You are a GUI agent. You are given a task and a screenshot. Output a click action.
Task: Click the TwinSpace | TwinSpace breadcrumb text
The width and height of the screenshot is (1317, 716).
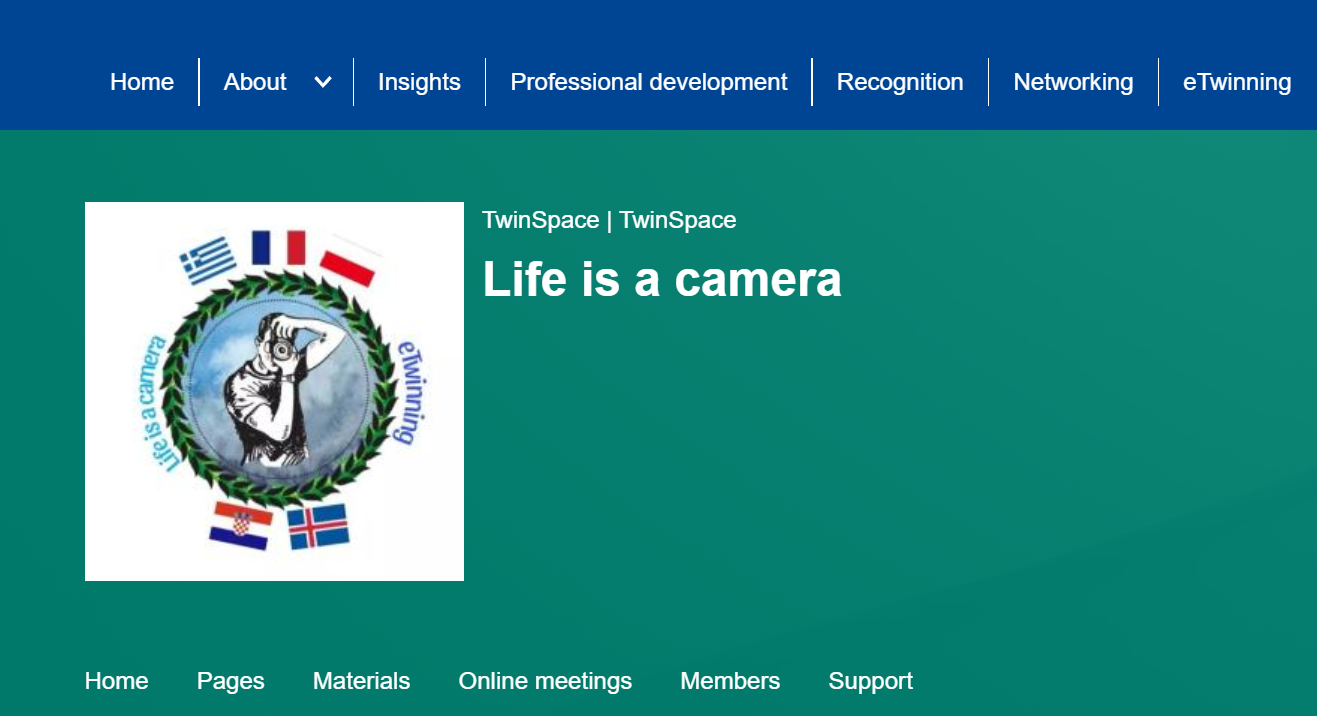609,220
